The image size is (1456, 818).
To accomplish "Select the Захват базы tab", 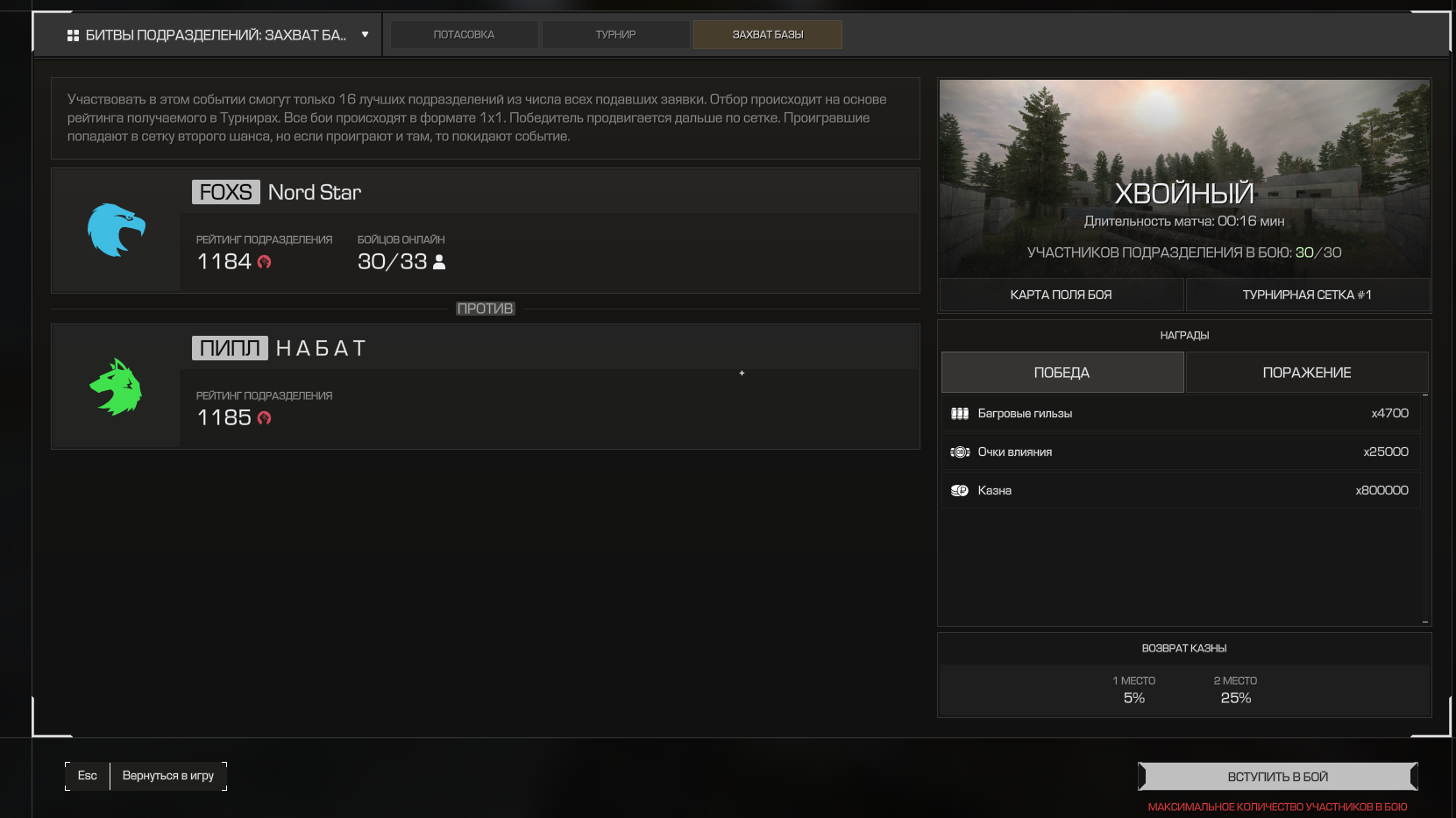I will 767,35.
